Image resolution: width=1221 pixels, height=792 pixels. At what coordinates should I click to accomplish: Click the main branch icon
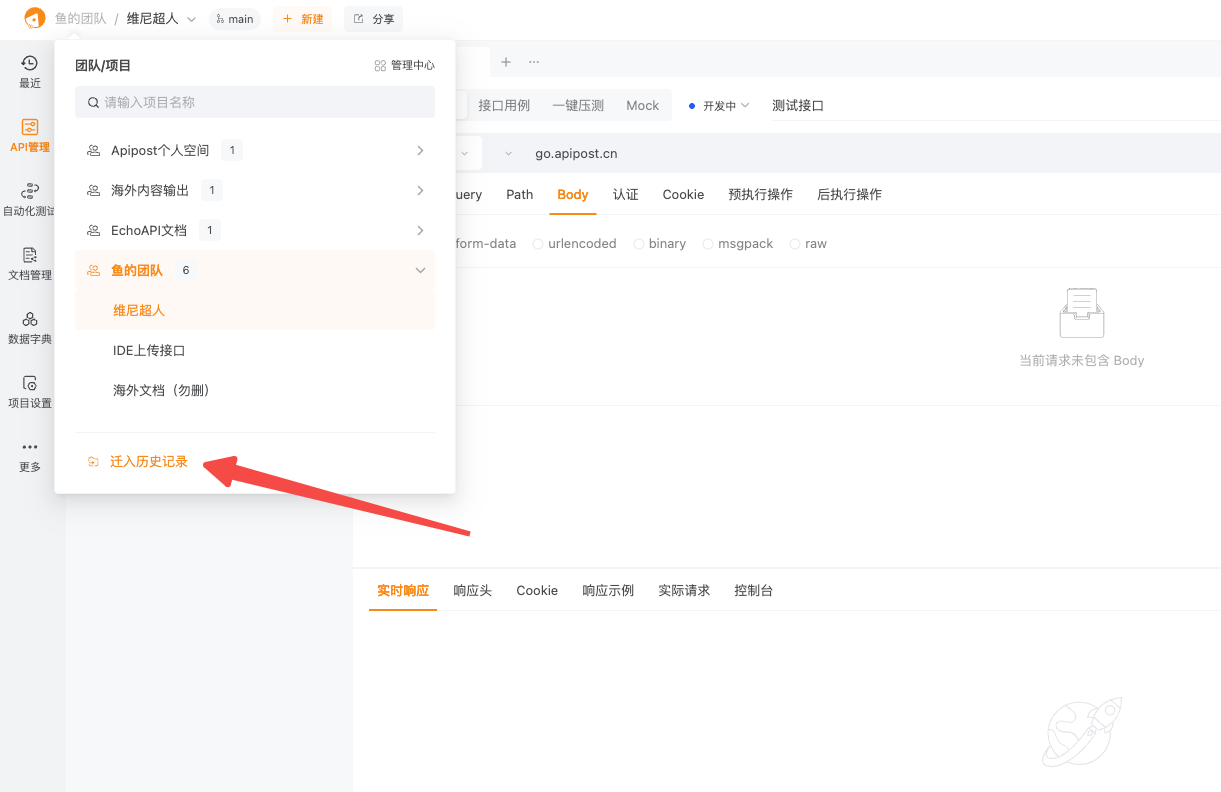click(220, 19)
